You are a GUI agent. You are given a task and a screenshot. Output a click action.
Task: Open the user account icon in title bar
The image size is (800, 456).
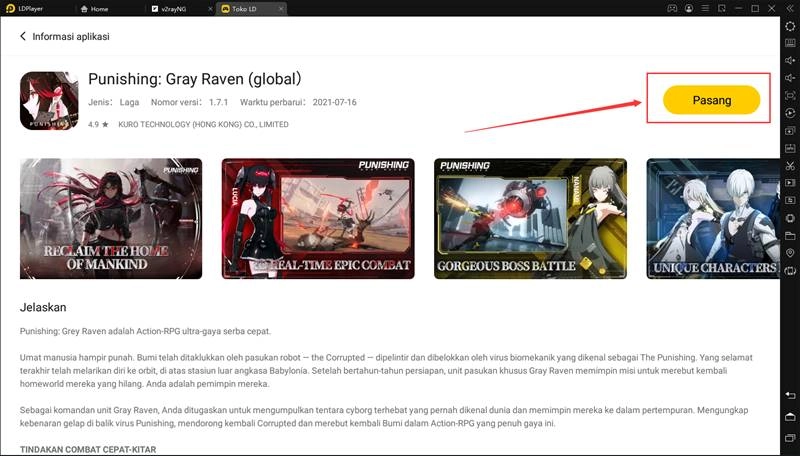click(x=689, y=8)
